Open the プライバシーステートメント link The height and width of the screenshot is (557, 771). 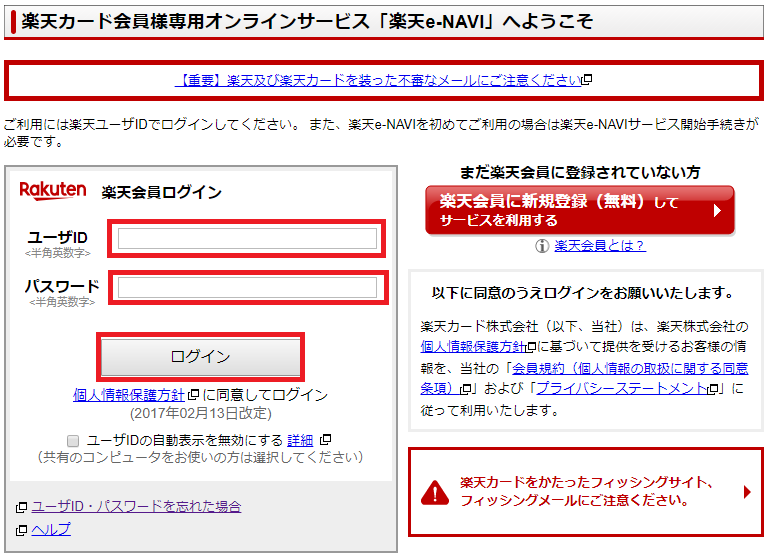pyautogui.click(x=622, y=388)
